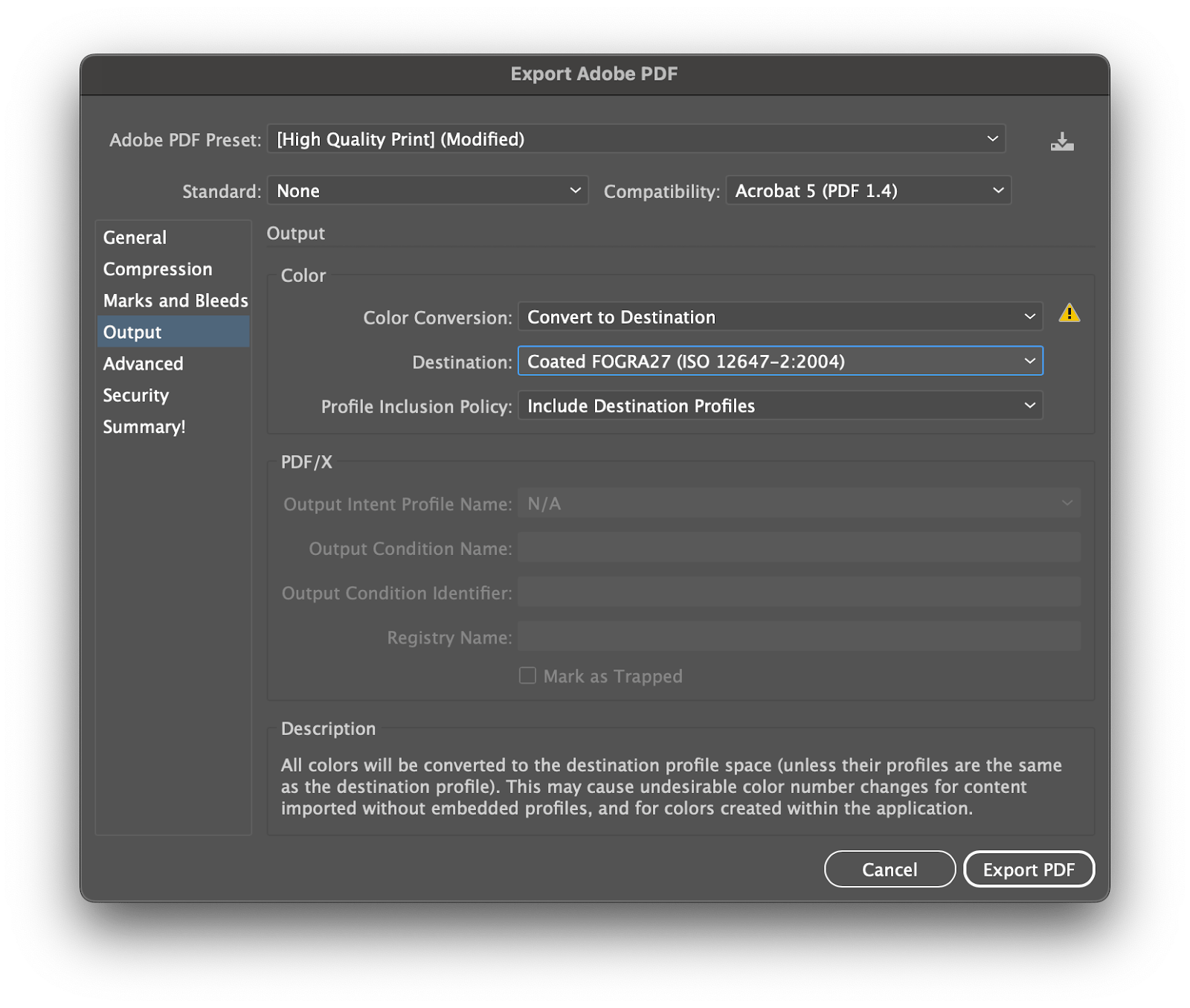Open the Destination profile dropdown
This screenshot has height=1008, width=1190.
780,362
